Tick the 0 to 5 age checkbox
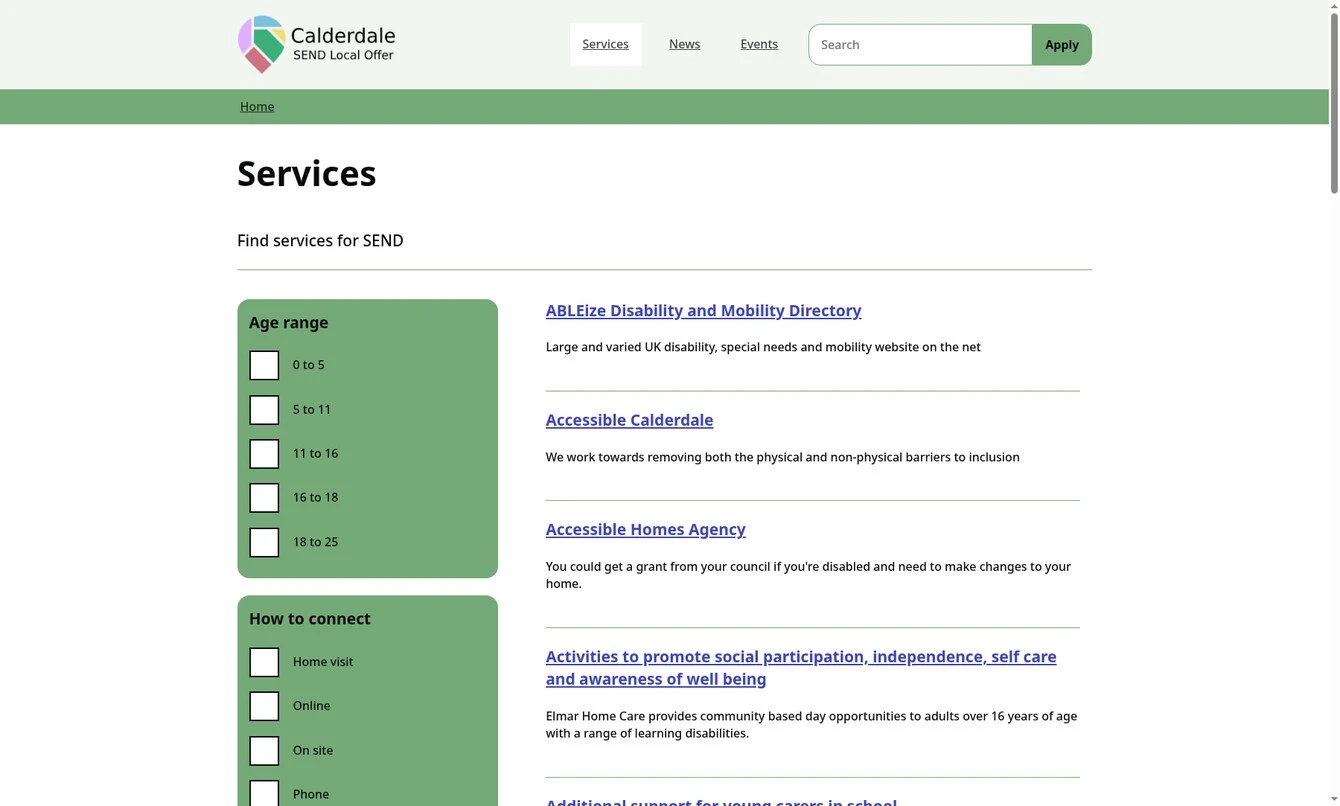Viewport: 1340px width, 806px height. click(x=264, y=365)
